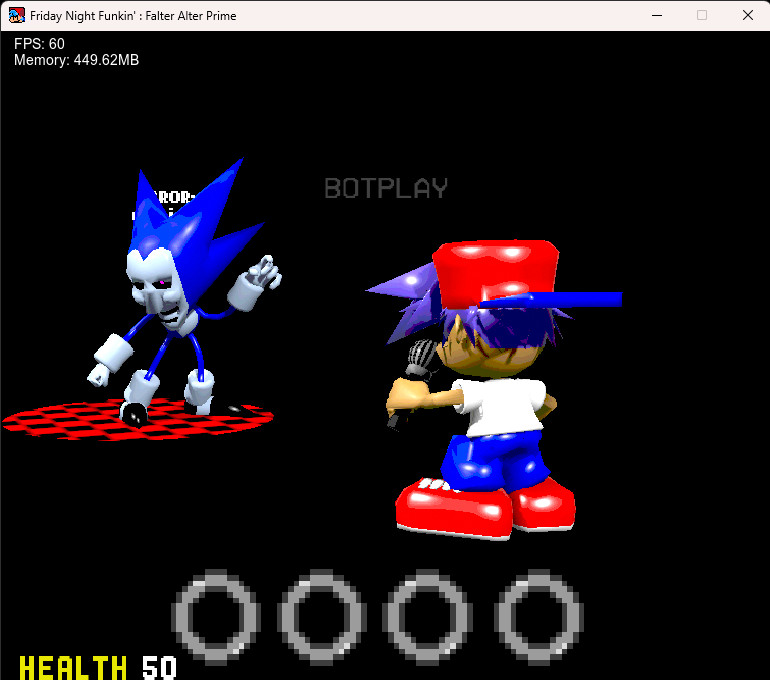Click the Memory usage readout
The width and height of the screenshot is (770, 680).
click(77, 60)
